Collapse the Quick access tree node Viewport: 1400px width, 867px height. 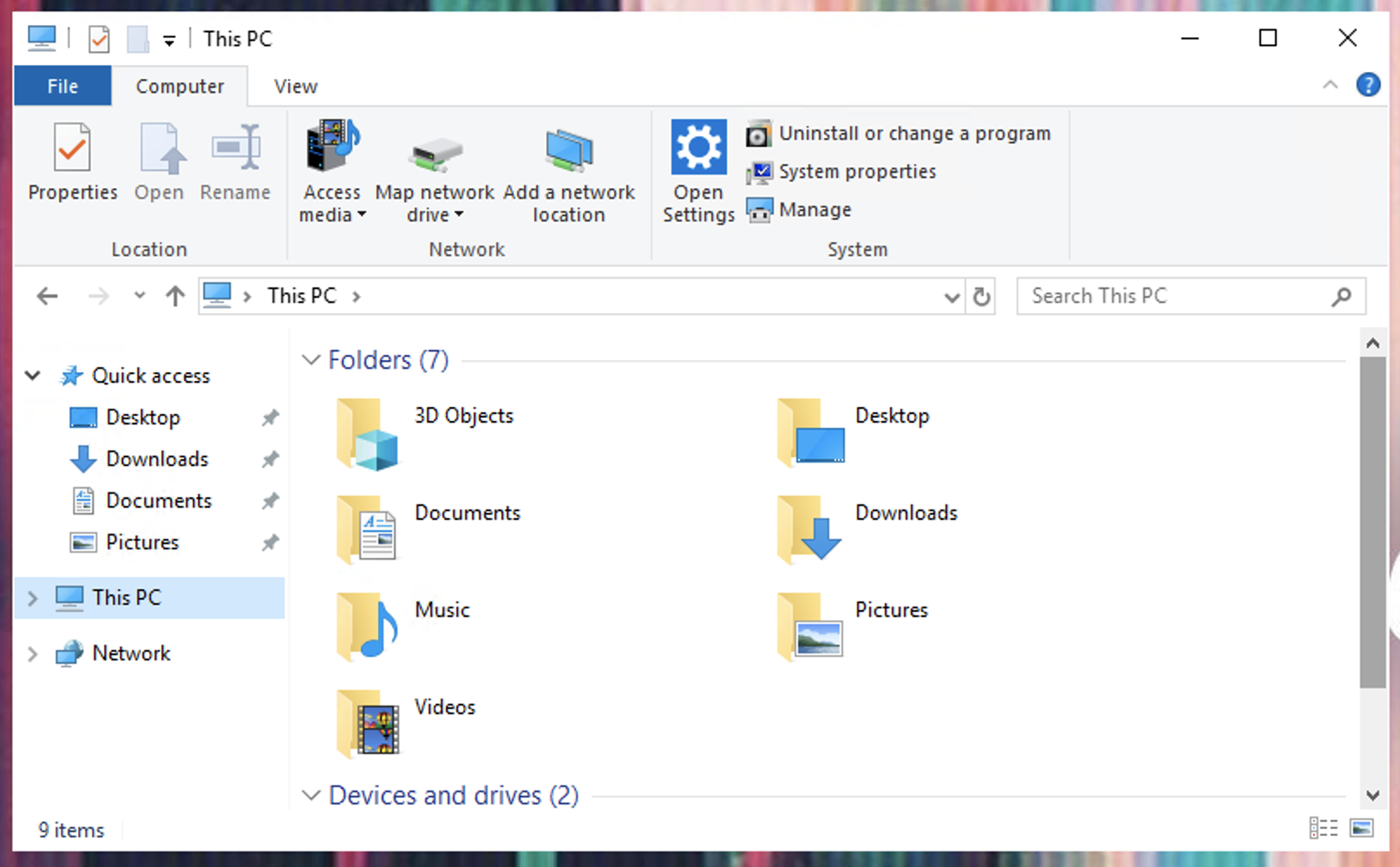(32, 376)
